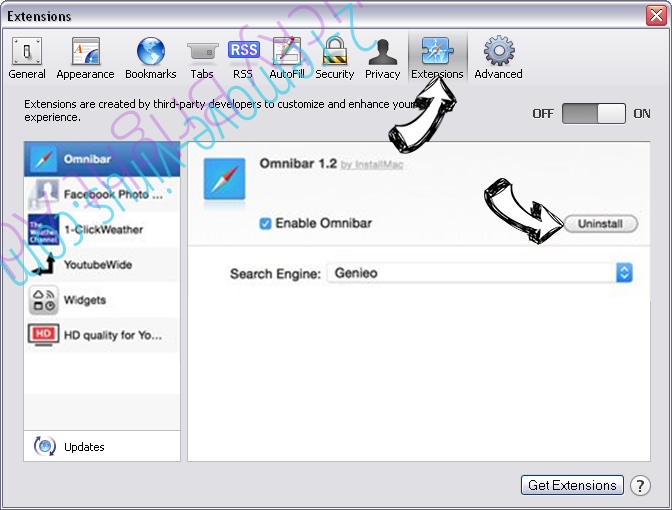Open the Tabs preferences icon
The height and width of the screenshot is (510, 672).
202,51
